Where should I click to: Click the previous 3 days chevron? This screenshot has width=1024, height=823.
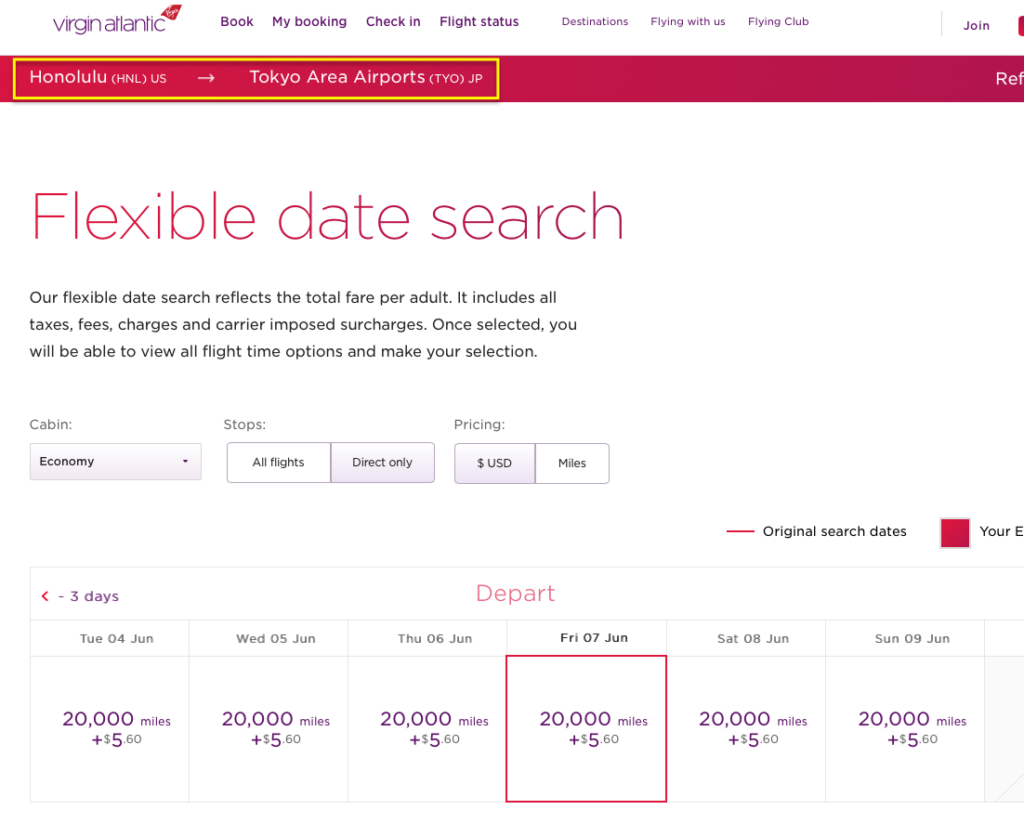(x=44, y=596)
